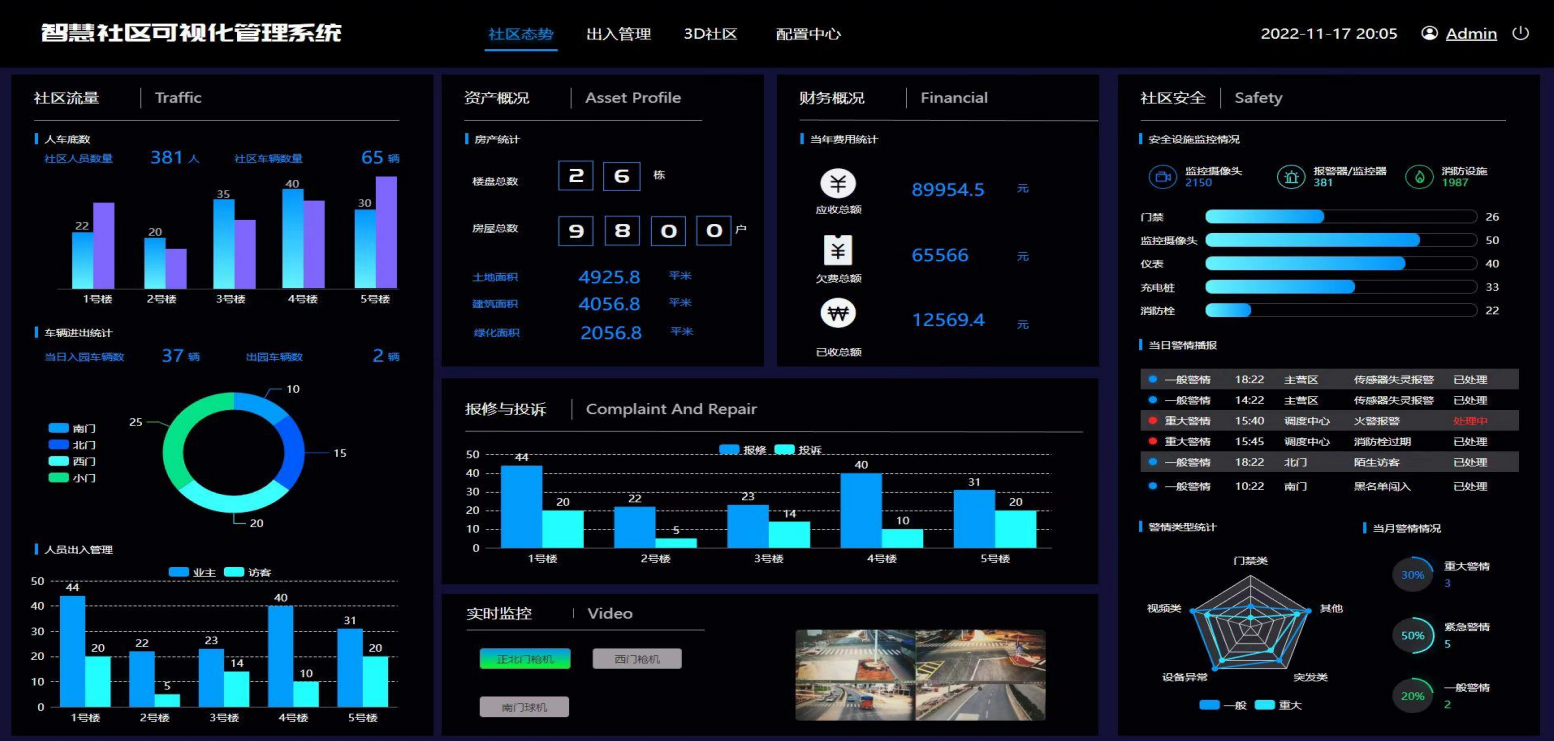The width and height of the screenshot is (1554, 741).
Task: Click the 65566 arrears amount
Action: point(940,255)
